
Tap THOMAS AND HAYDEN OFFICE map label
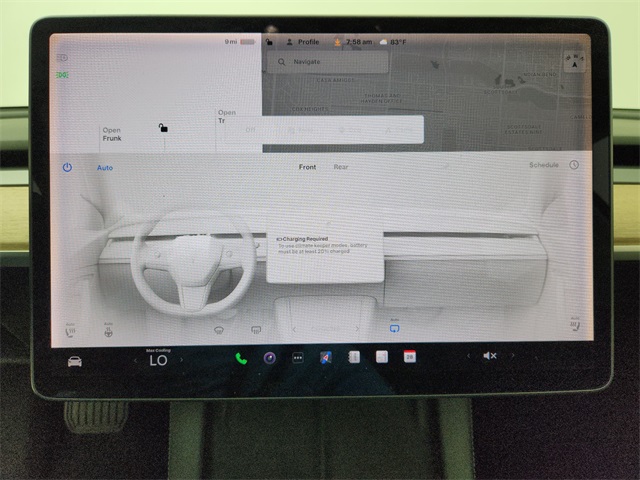(x=382, y=98)
